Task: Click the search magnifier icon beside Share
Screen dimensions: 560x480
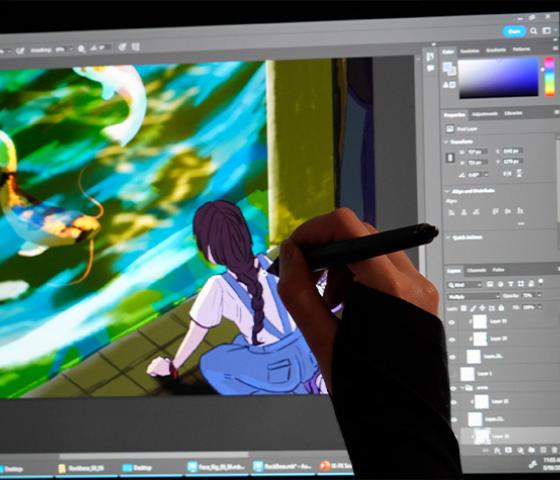Action: click(534, 31)
